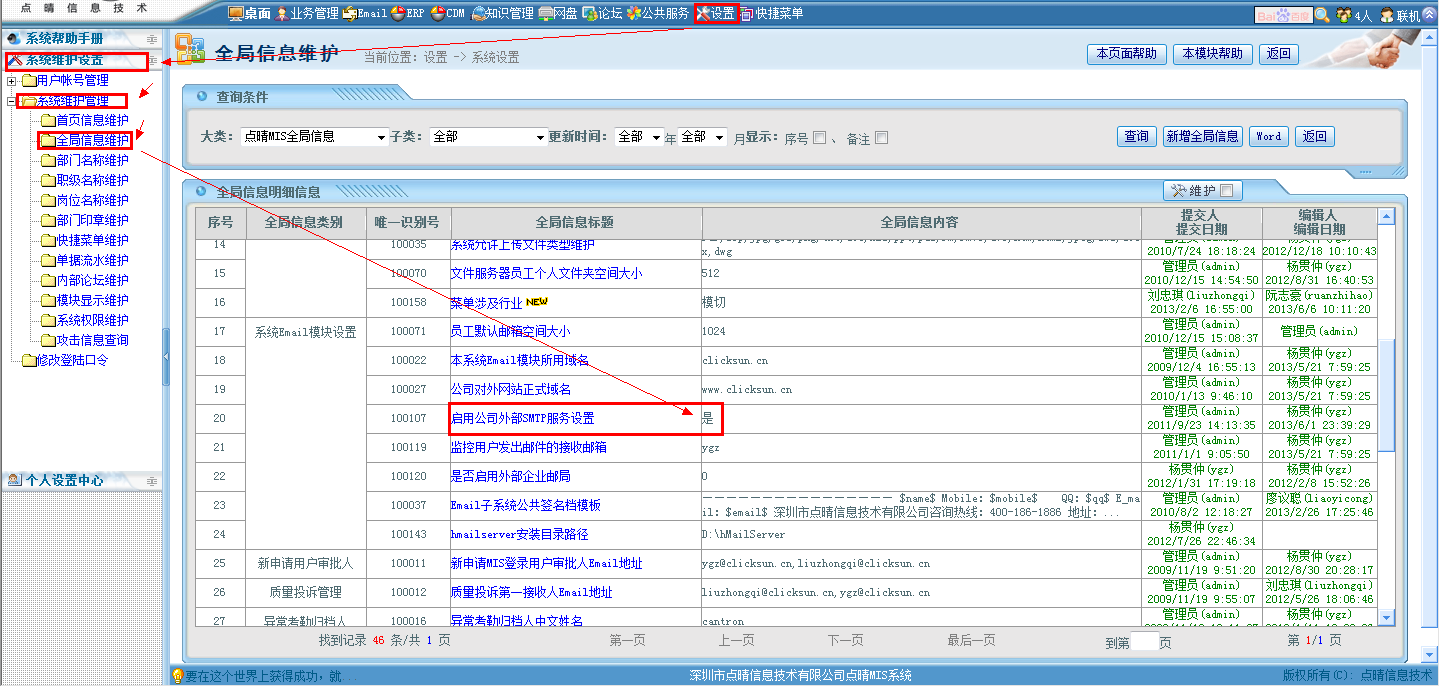This screenshot has height=687, width=1440.
Task: Click the 新增全局信息 button
Action: coord(1202,137)
